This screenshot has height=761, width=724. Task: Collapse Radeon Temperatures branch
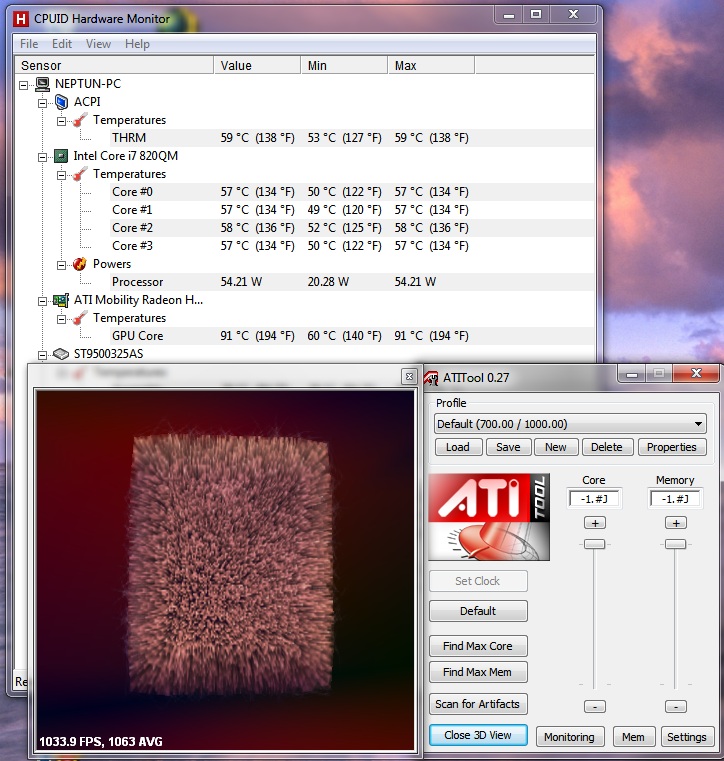(x=61, y=319)
